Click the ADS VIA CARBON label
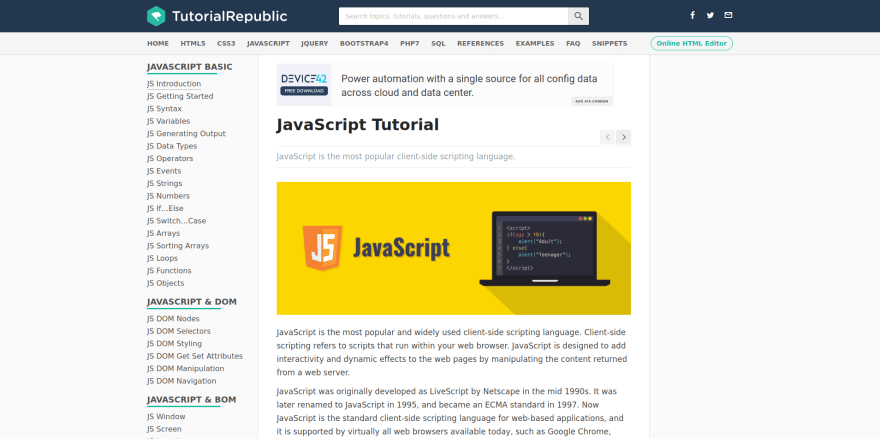Screen dimensions: 880x439 [x=592, y=102]
